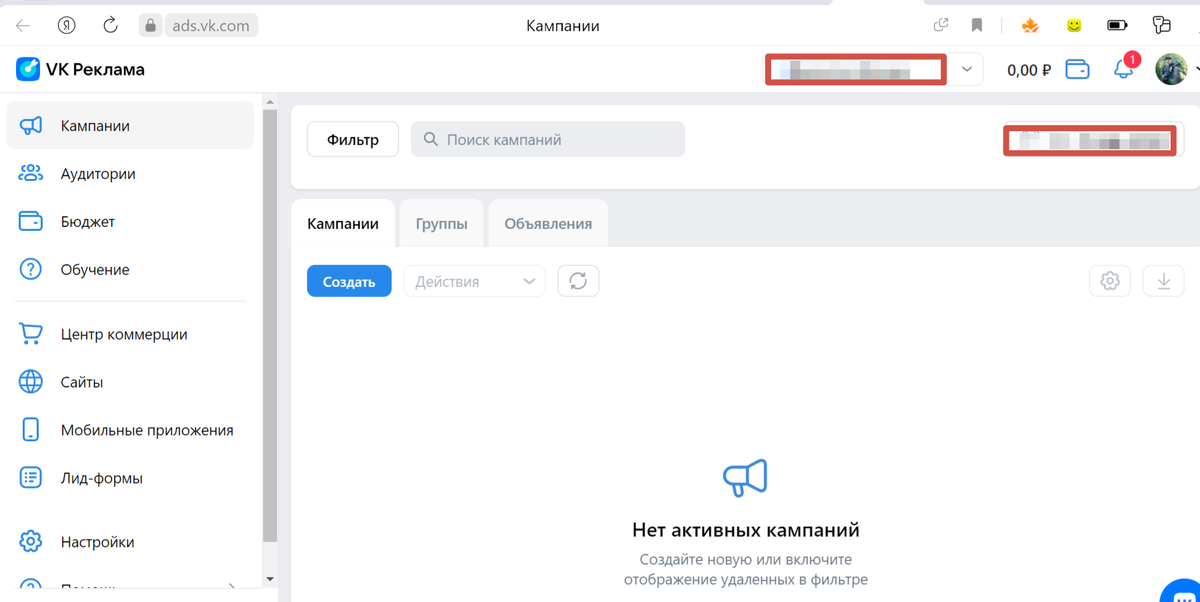
Task: Click the browser share page icon
Action: tap(941, 25)
